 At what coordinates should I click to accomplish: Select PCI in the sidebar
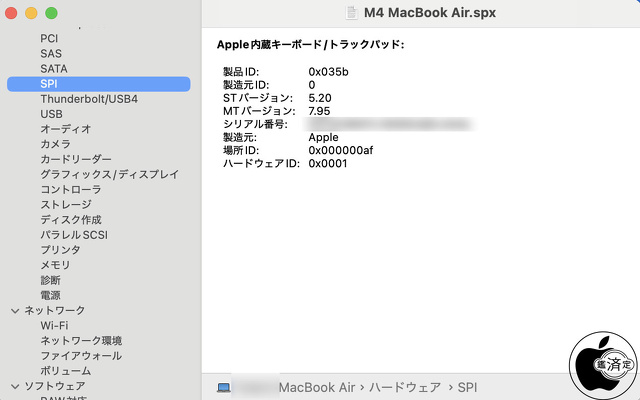49,38
